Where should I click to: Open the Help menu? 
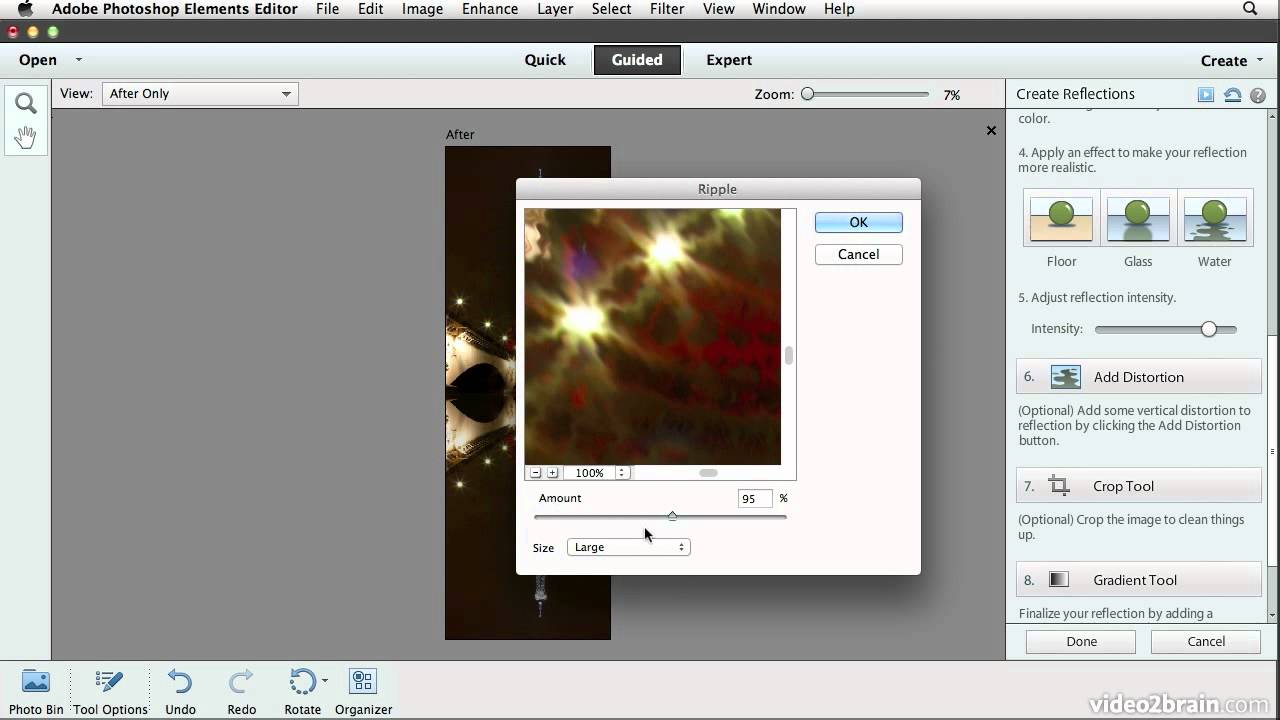839,9
